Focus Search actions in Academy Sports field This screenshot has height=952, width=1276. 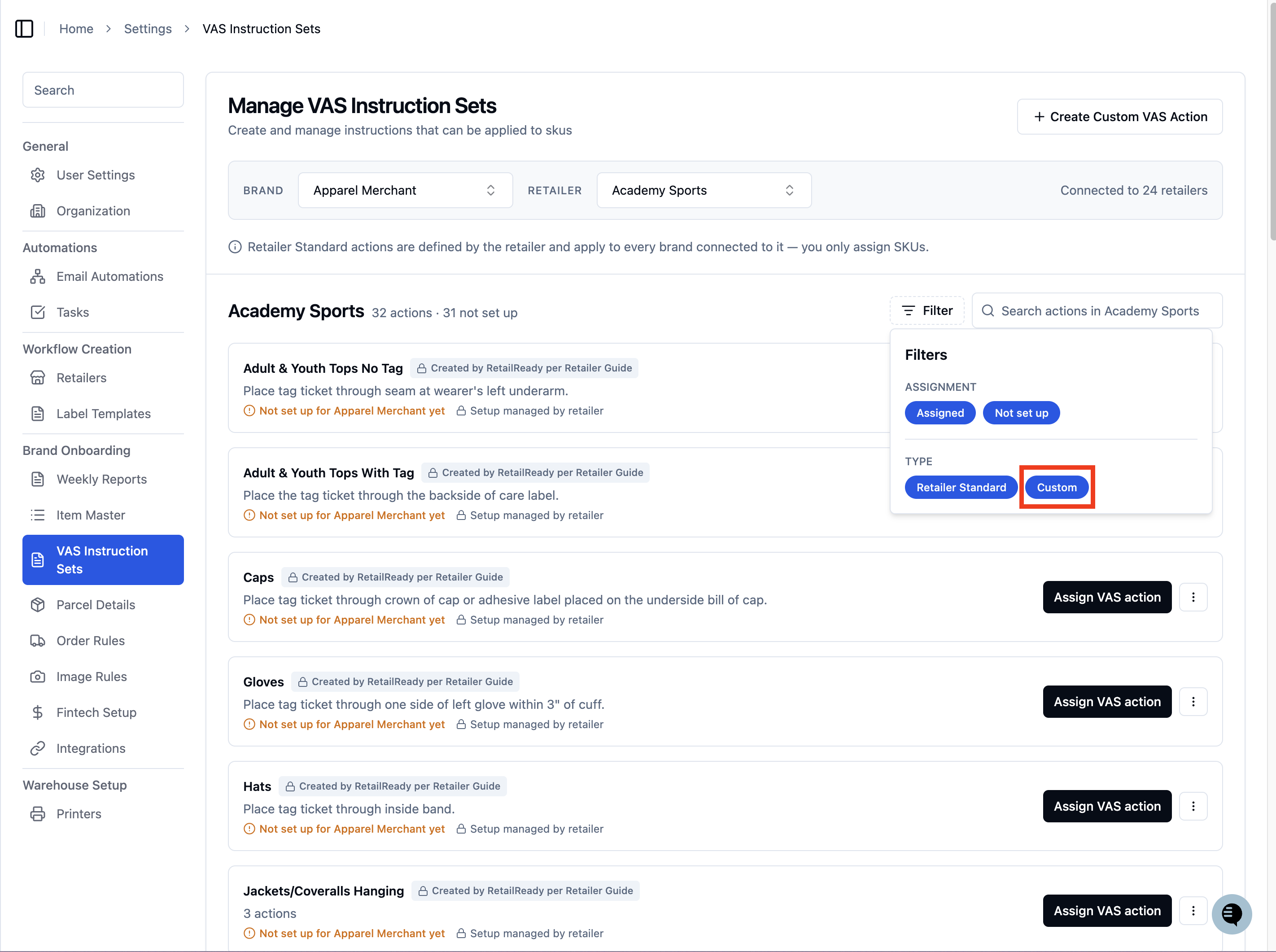1097,310
